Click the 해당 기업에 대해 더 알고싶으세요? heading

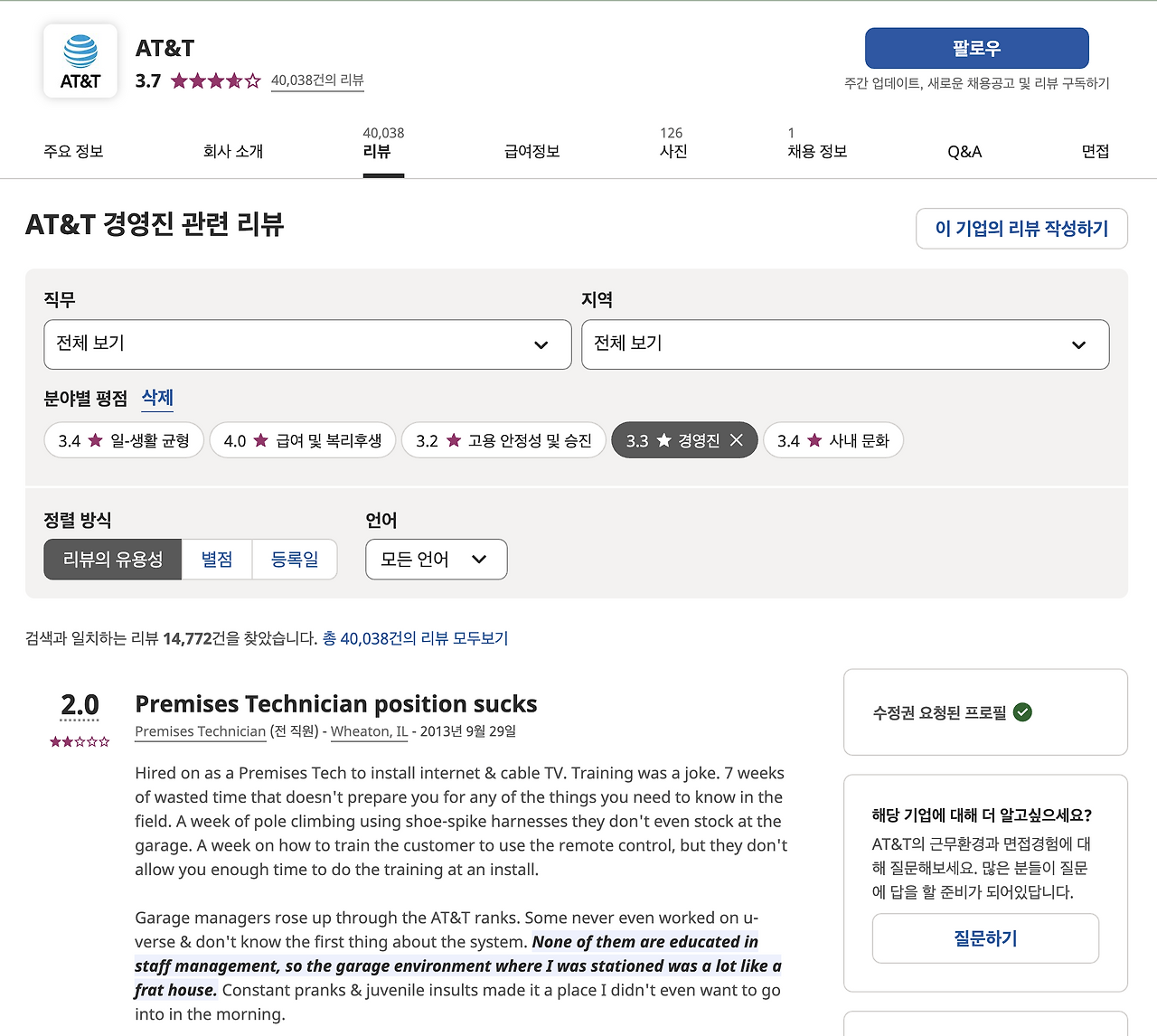pyautogui.click(x=982, y=815)
